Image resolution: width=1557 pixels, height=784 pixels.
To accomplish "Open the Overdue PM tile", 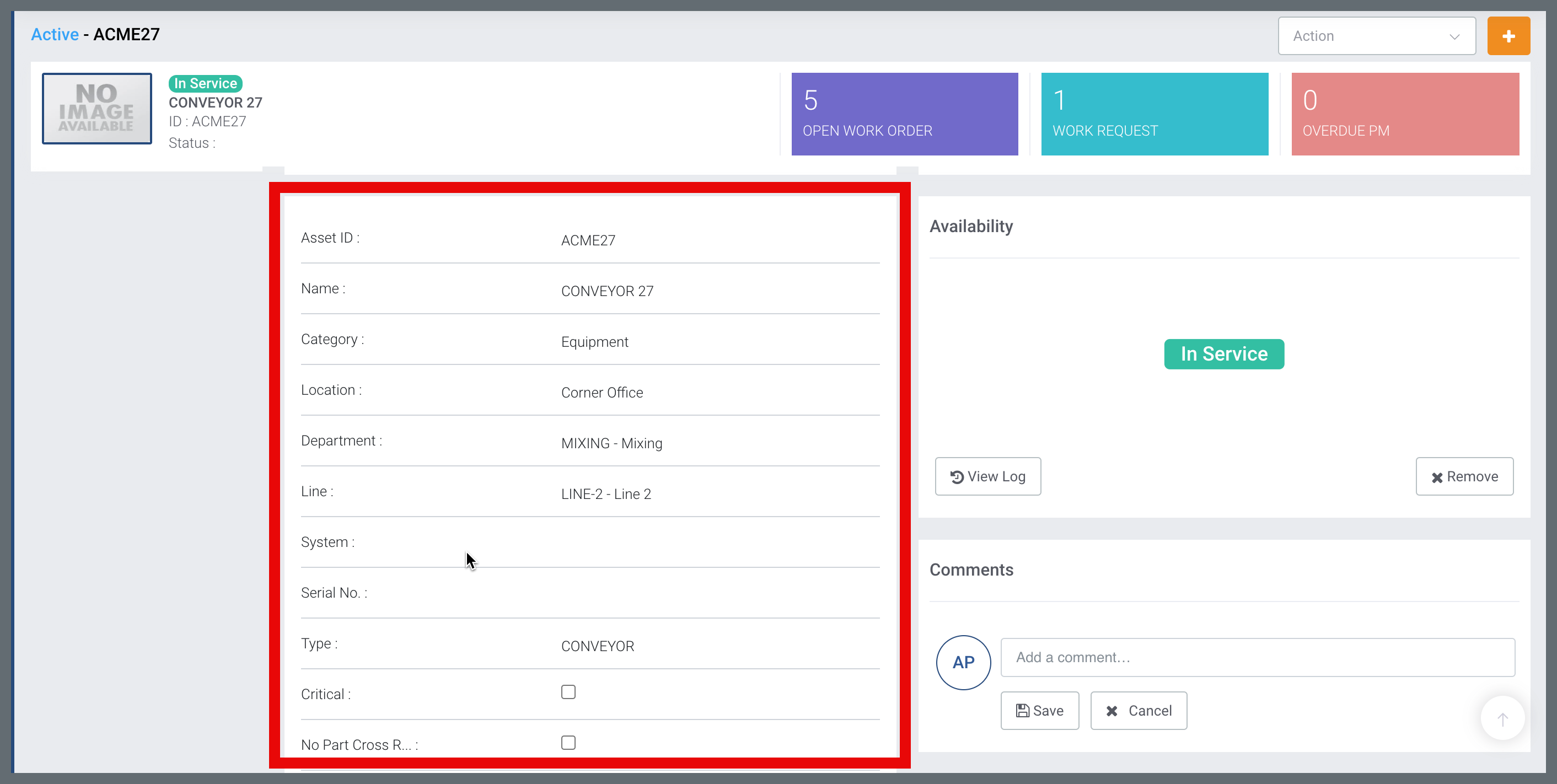I will tap(1405, 114).
